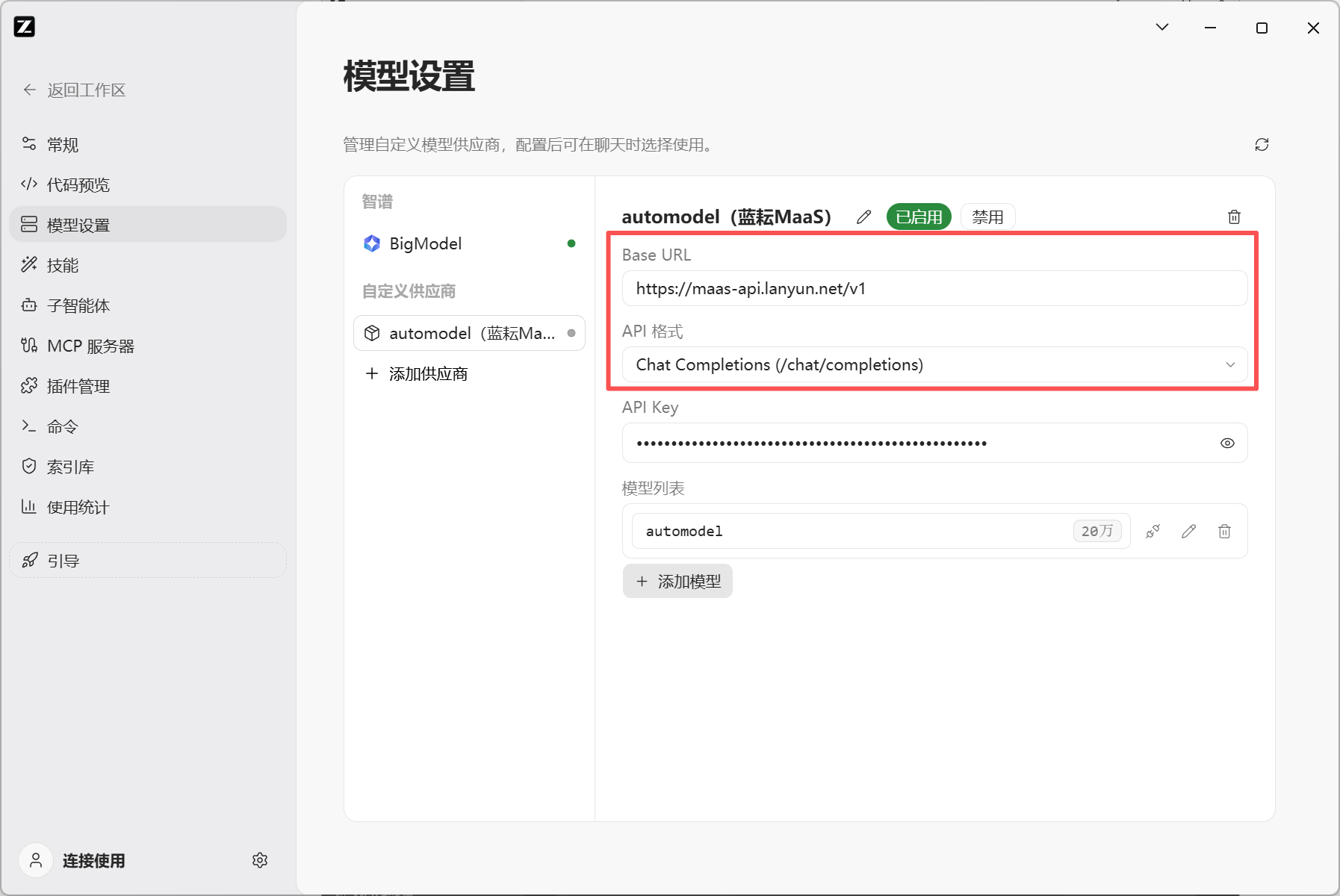The image size is (1340, 896).
Task: Click the BigModel hexagon logo icon
Action: 372,243
